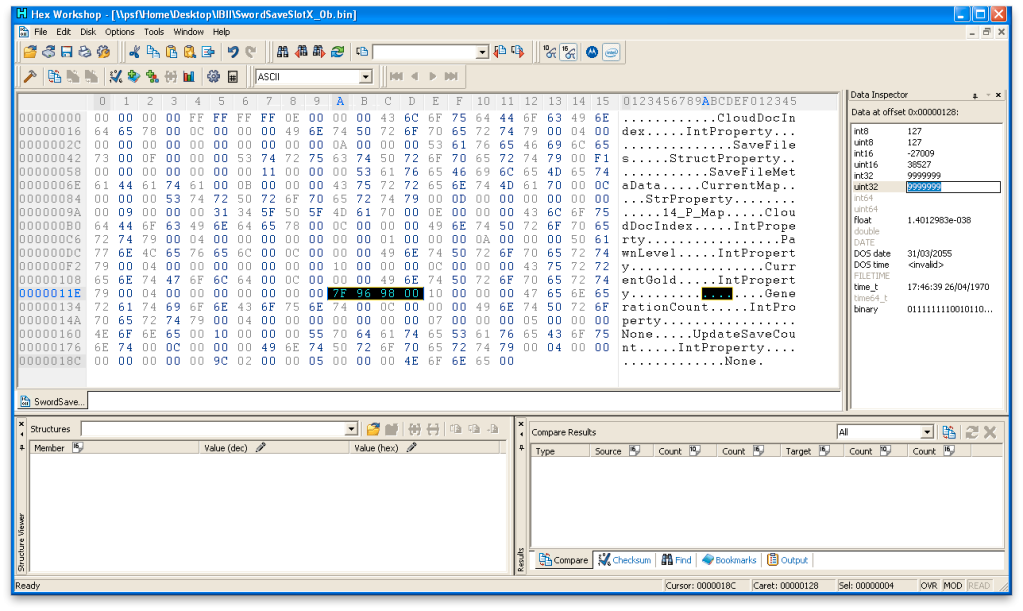
Task: Open Find with the binoculars icon
Action: [x=282, y=52]
